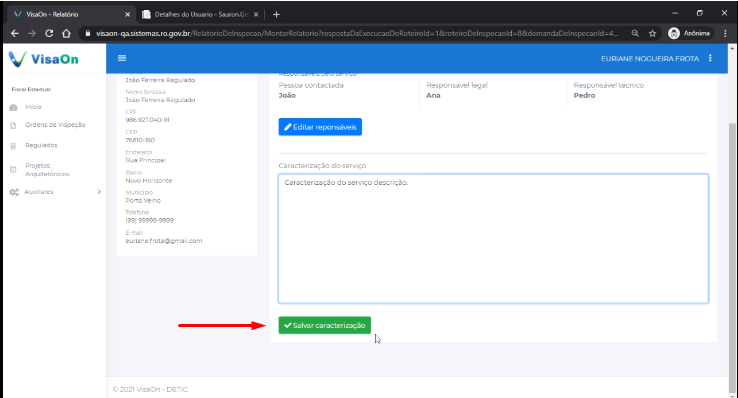The image size is (738, 398).
Task: Close the VisaOn - Relatório tab
Action: point(127,15)
